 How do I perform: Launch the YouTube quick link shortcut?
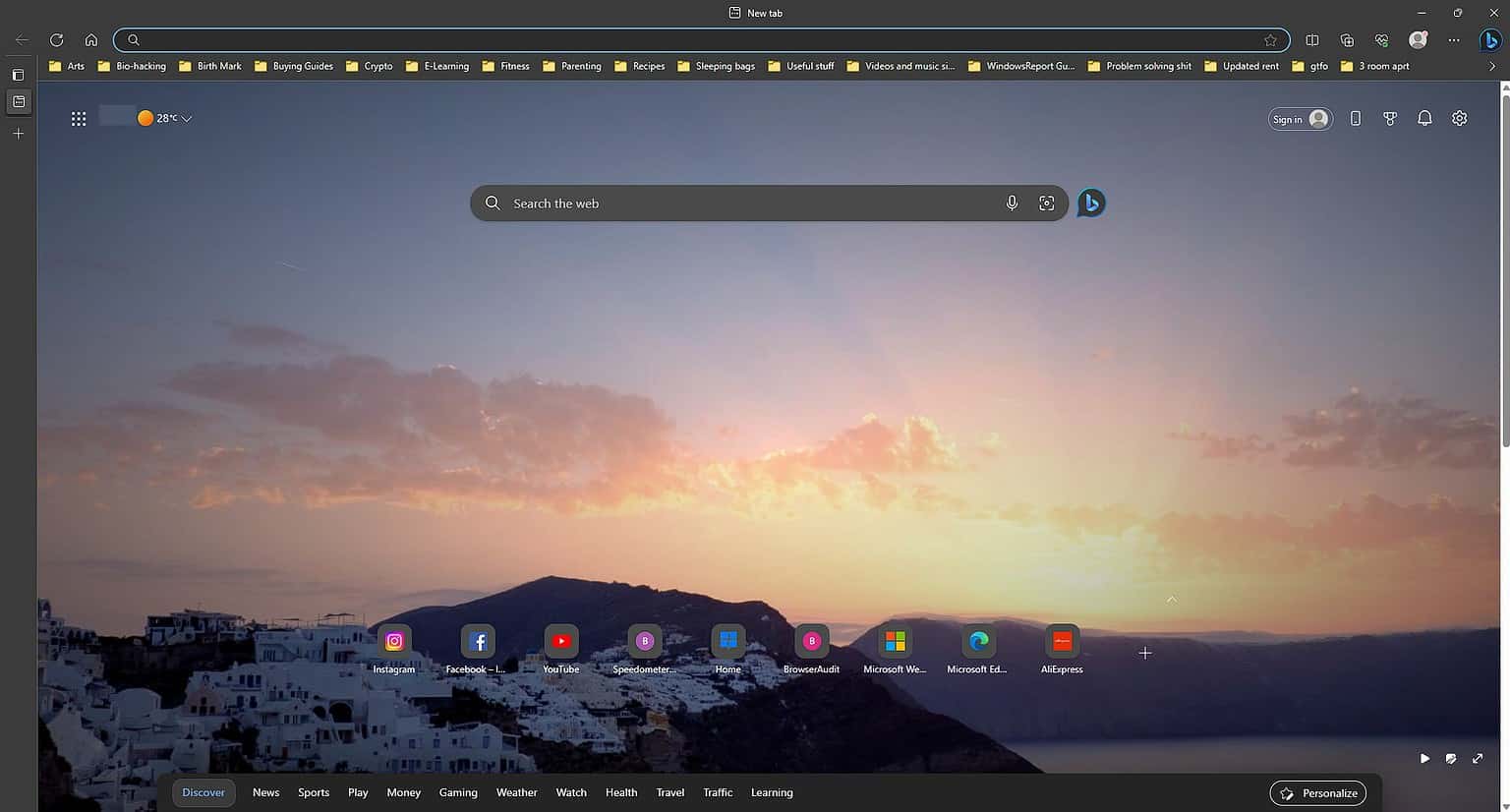pos(560,641)
